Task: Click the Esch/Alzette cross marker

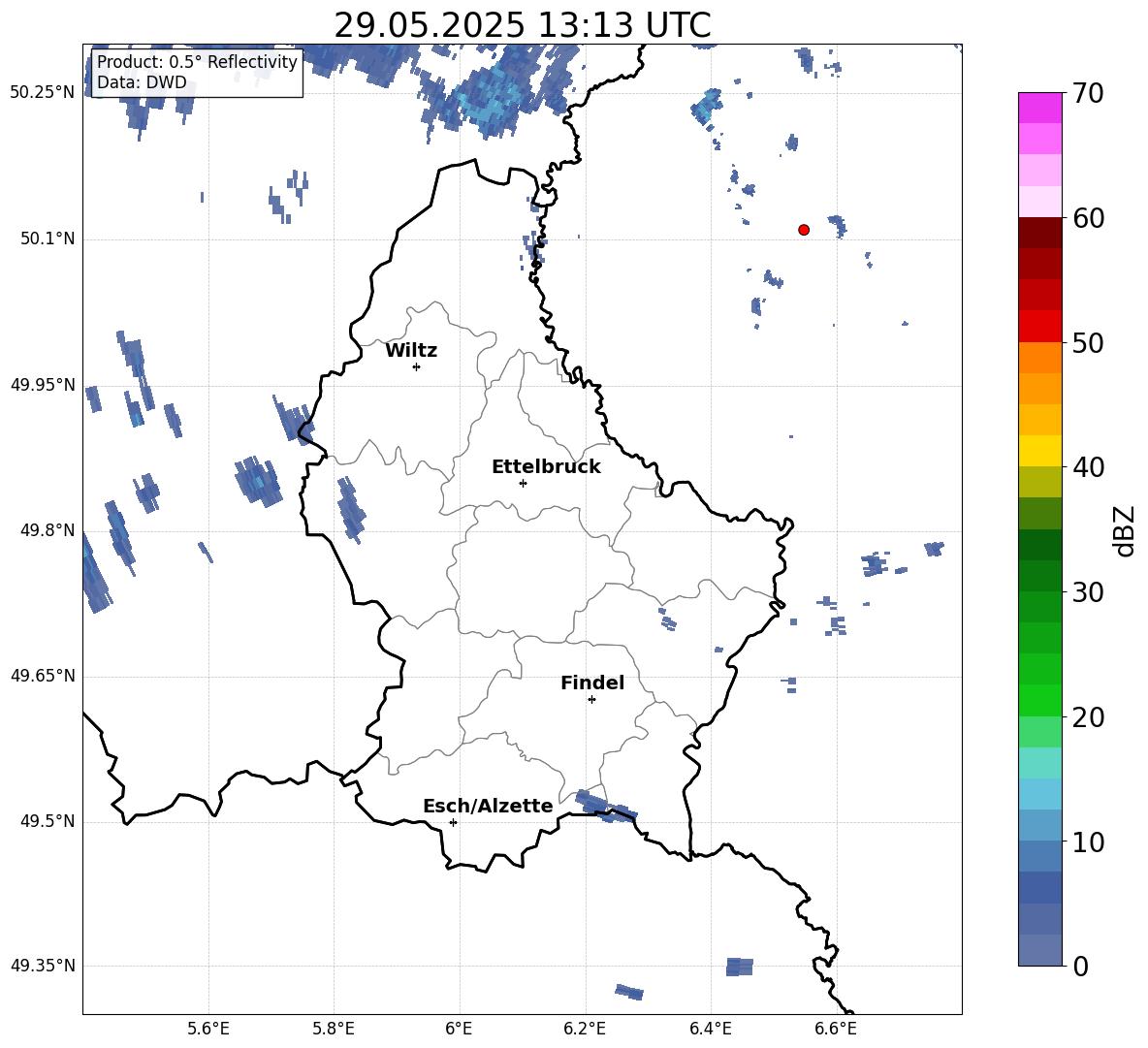Action: click(453, 822)
